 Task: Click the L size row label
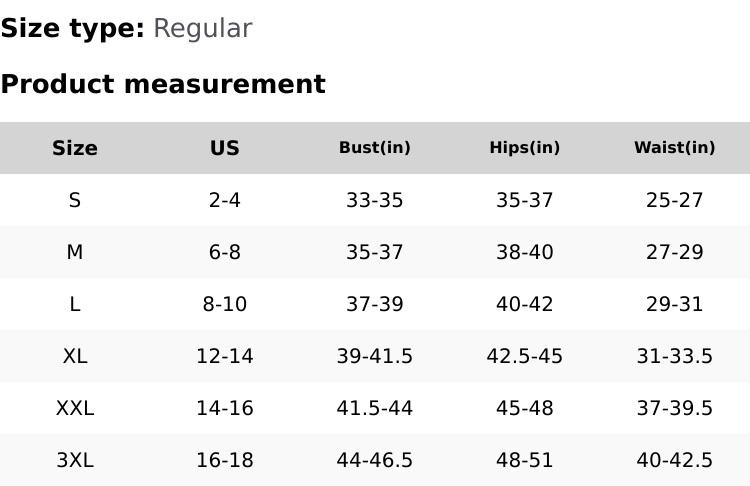coord(75,304)
